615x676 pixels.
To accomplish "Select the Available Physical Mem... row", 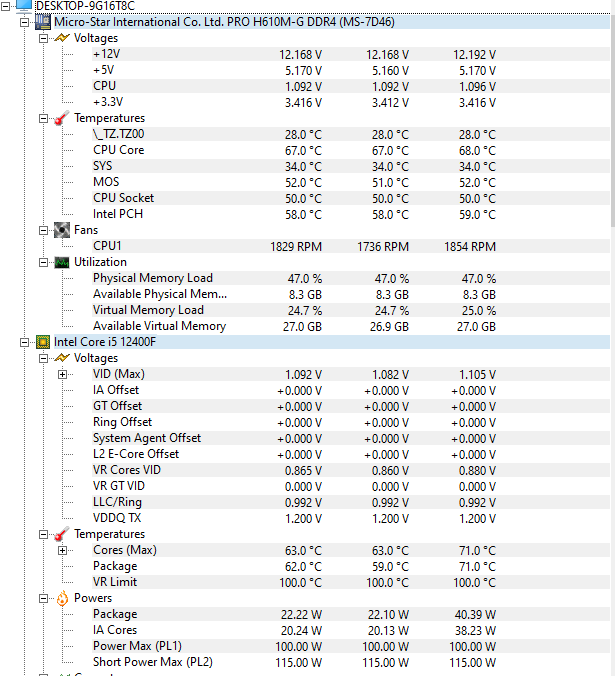I will 350,294.
